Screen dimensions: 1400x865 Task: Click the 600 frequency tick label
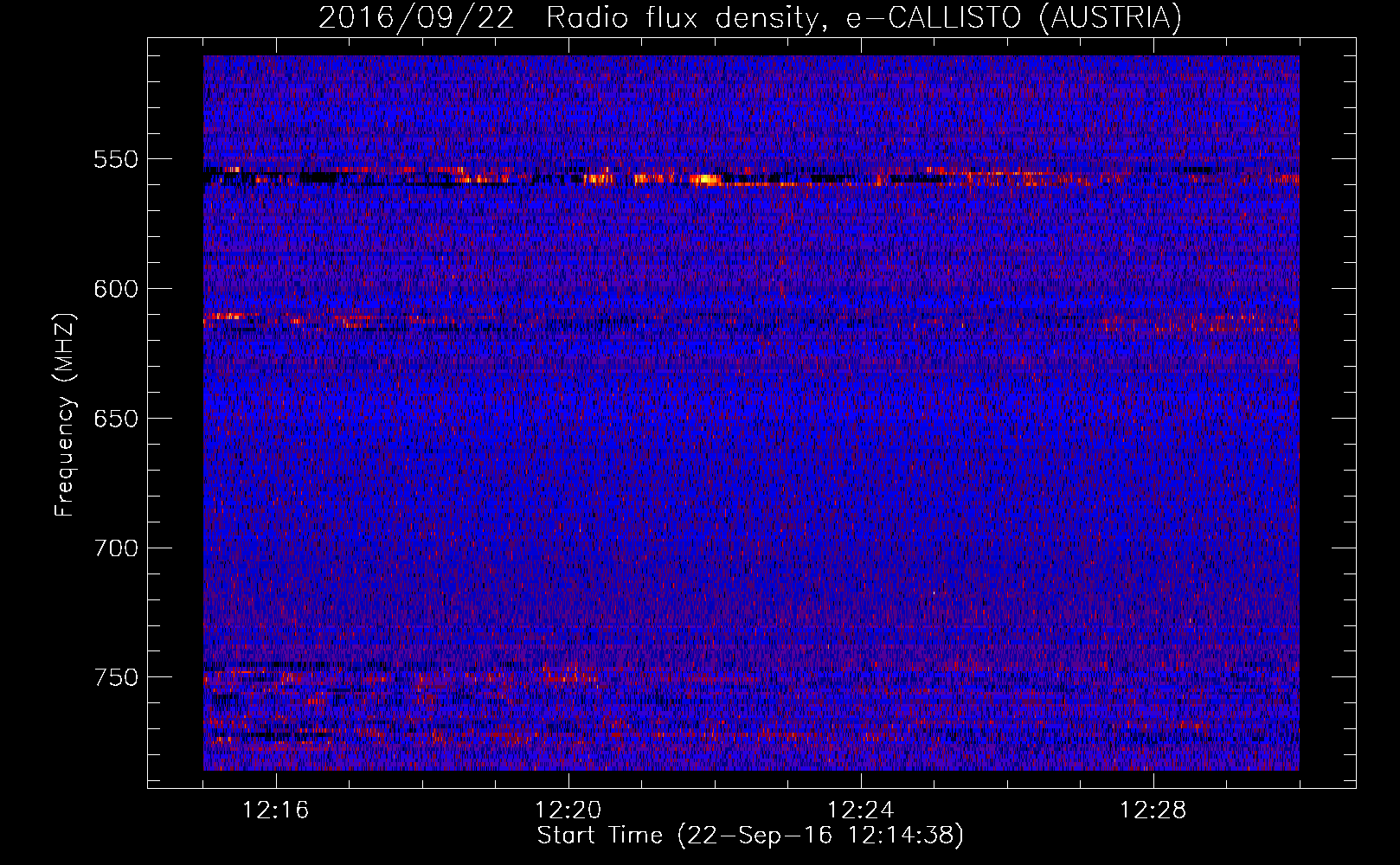coord(116,289)
